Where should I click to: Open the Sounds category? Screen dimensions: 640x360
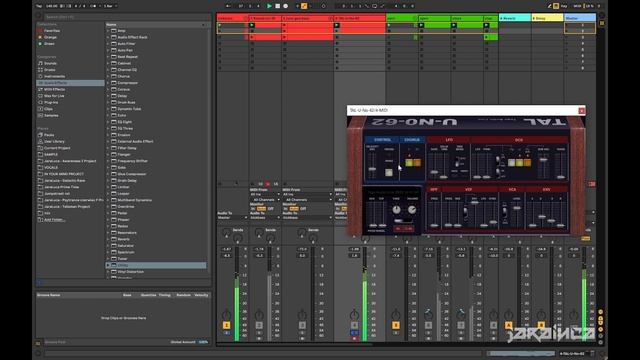click(x=50, y=63)
